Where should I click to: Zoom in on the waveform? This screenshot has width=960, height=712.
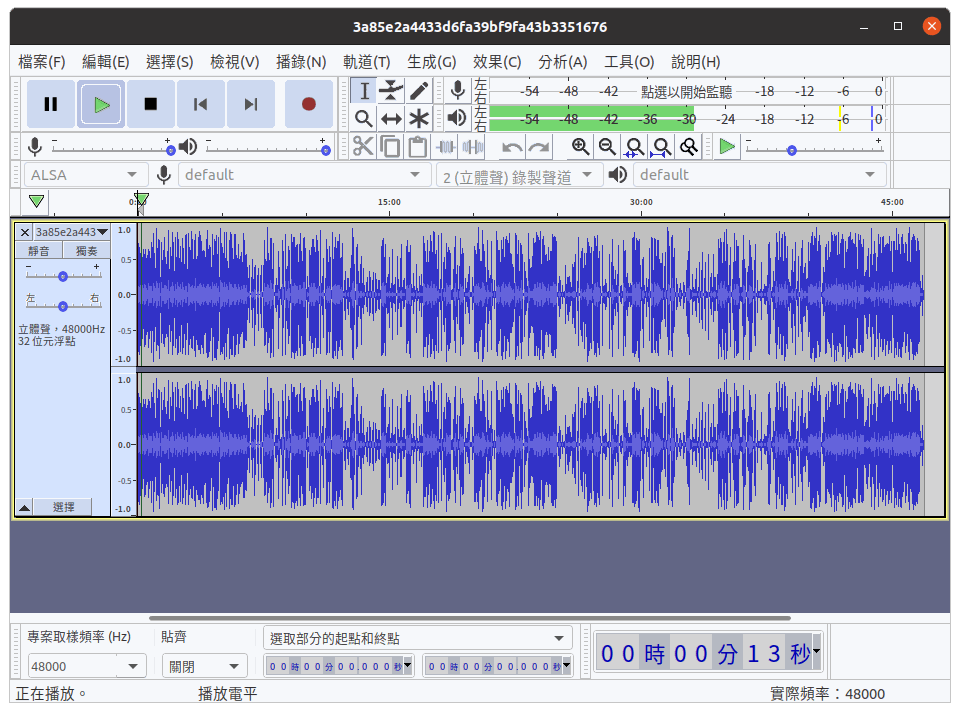pyautogui.click(x=580, y=147)
